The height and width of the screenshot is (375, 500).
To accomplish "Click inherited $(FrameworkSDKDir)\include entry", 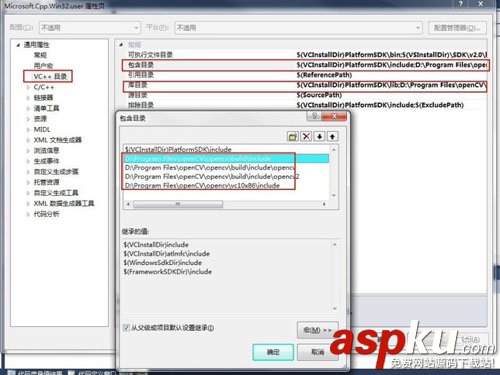I will tap(168, 272).
